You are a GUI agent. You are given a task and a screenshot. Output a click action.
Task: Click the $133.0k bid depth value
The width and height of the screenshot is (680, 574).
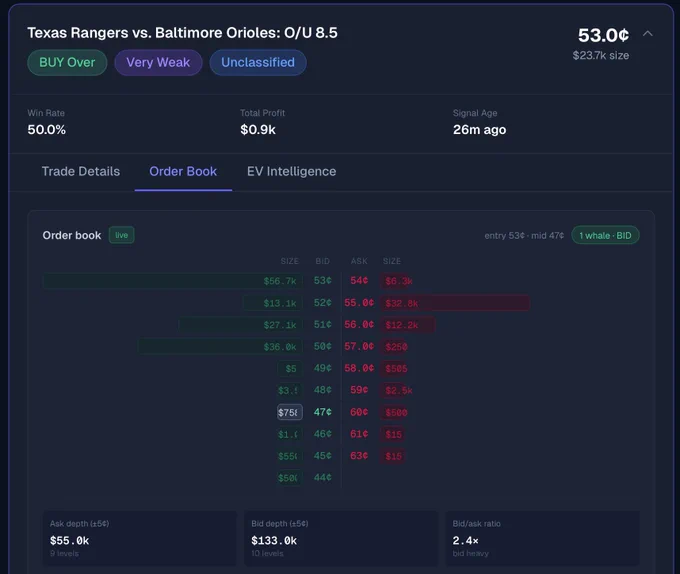point(274,541)
